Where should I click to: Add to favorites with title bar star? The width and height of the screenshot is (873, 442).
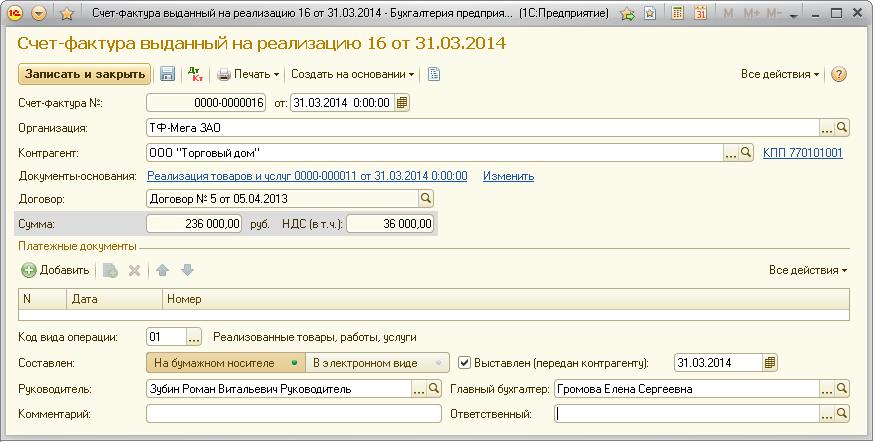67,13
